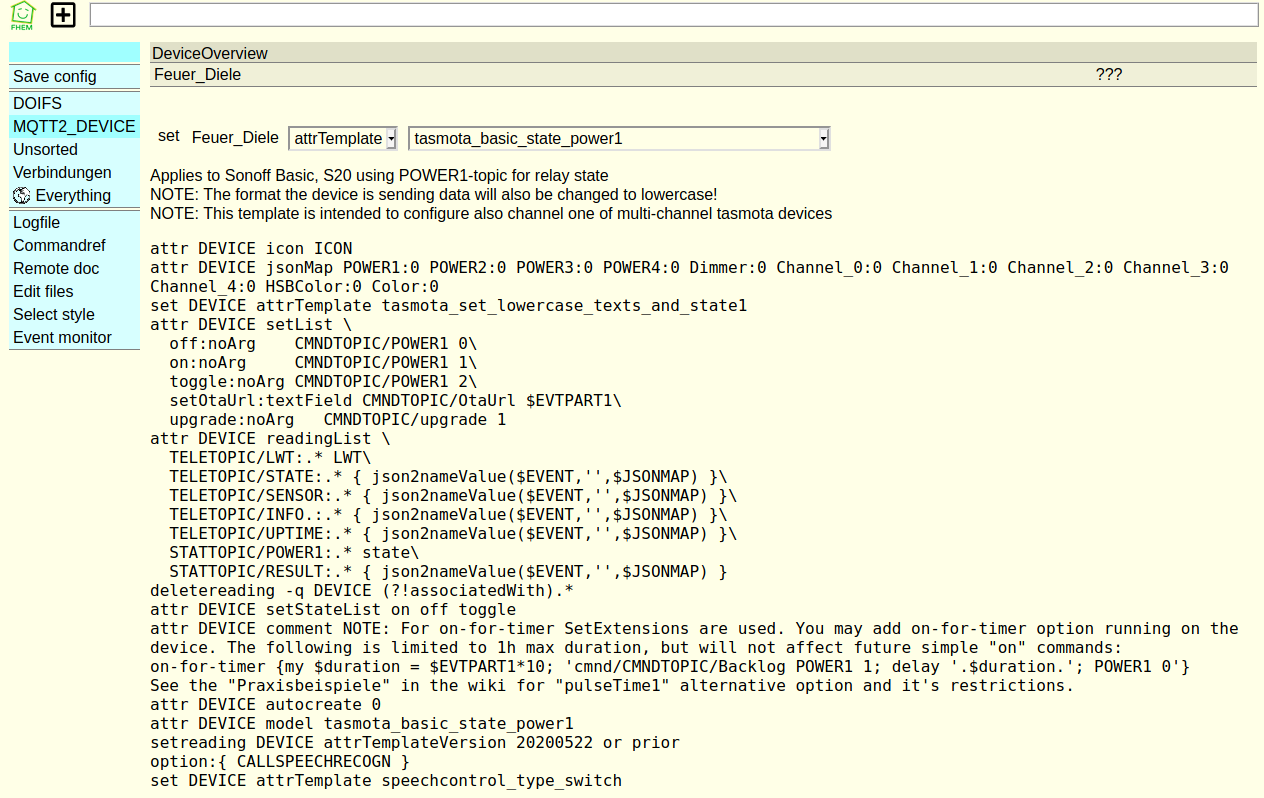Select the MQTT2_DEVICE room

pyautogui.click(x=74, y=126)
